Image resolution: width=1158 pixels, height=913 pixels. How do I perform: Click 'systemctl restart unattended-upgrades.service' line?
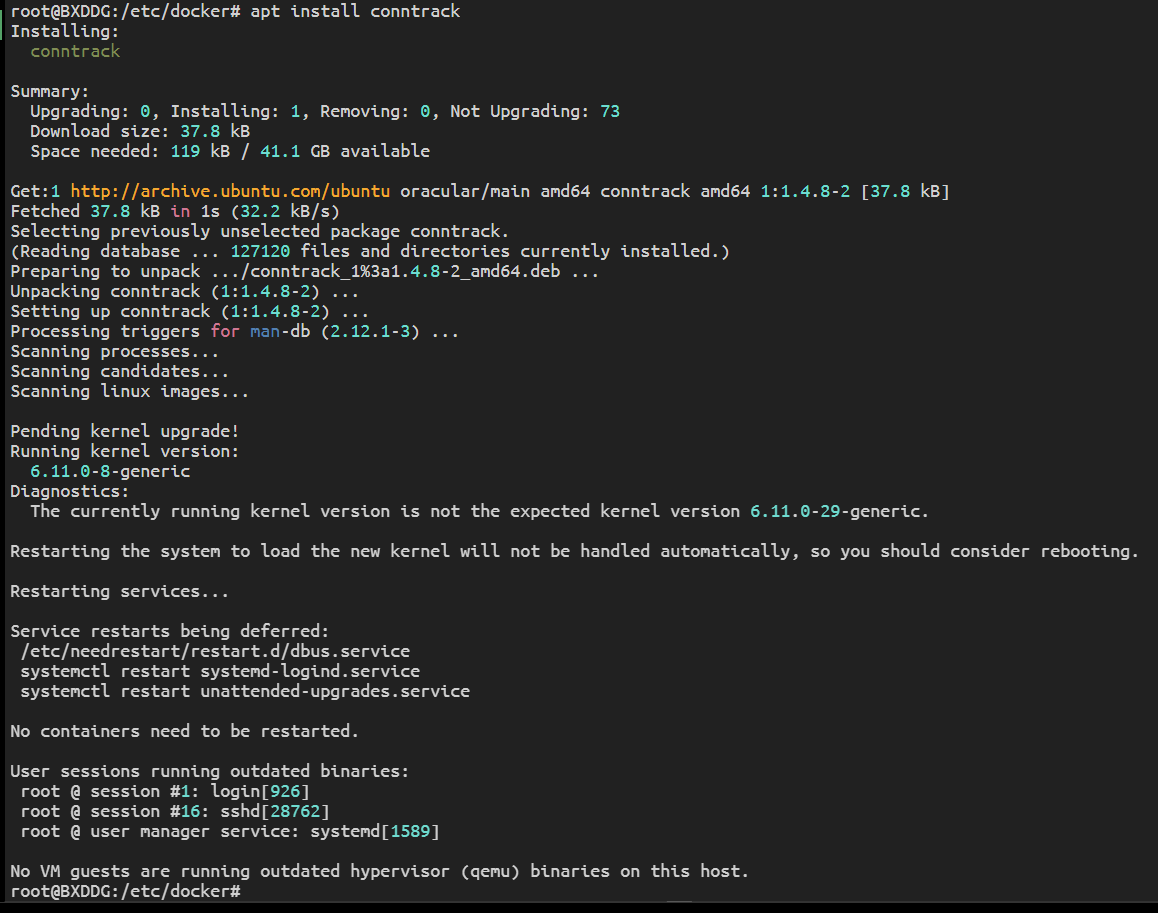click(245, 691)
